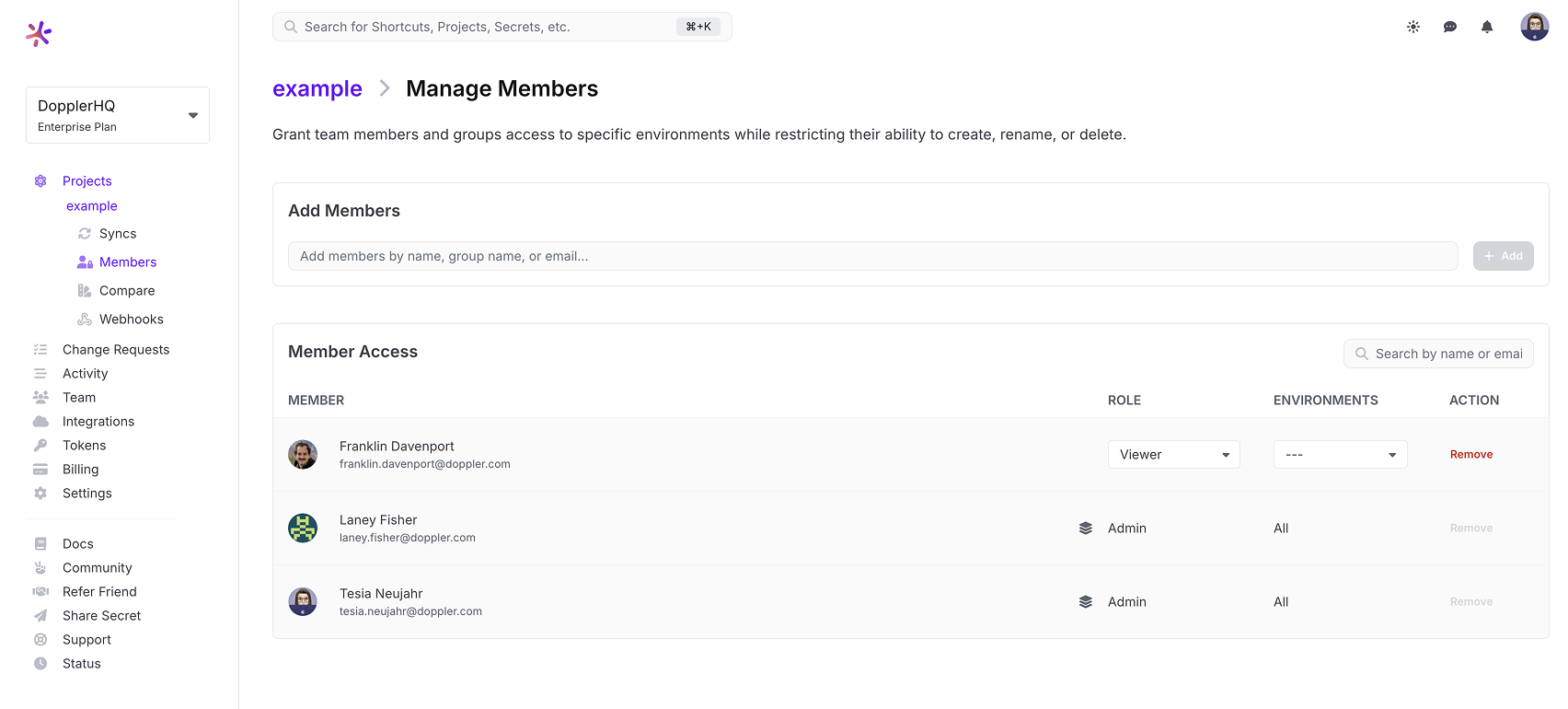
Task: Open Franklin Davenport's Viewer role dropdown
Action: [1174, 455]
